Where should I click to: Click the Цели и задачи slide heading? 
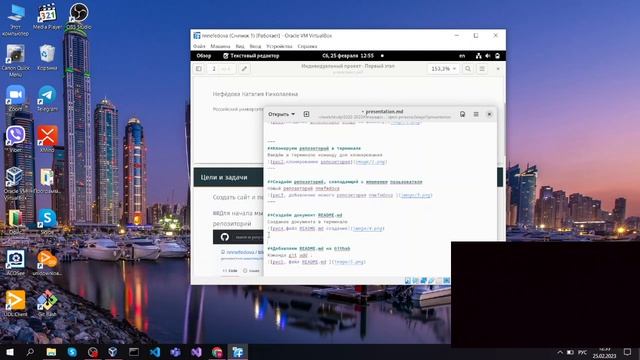pos(224,177)
